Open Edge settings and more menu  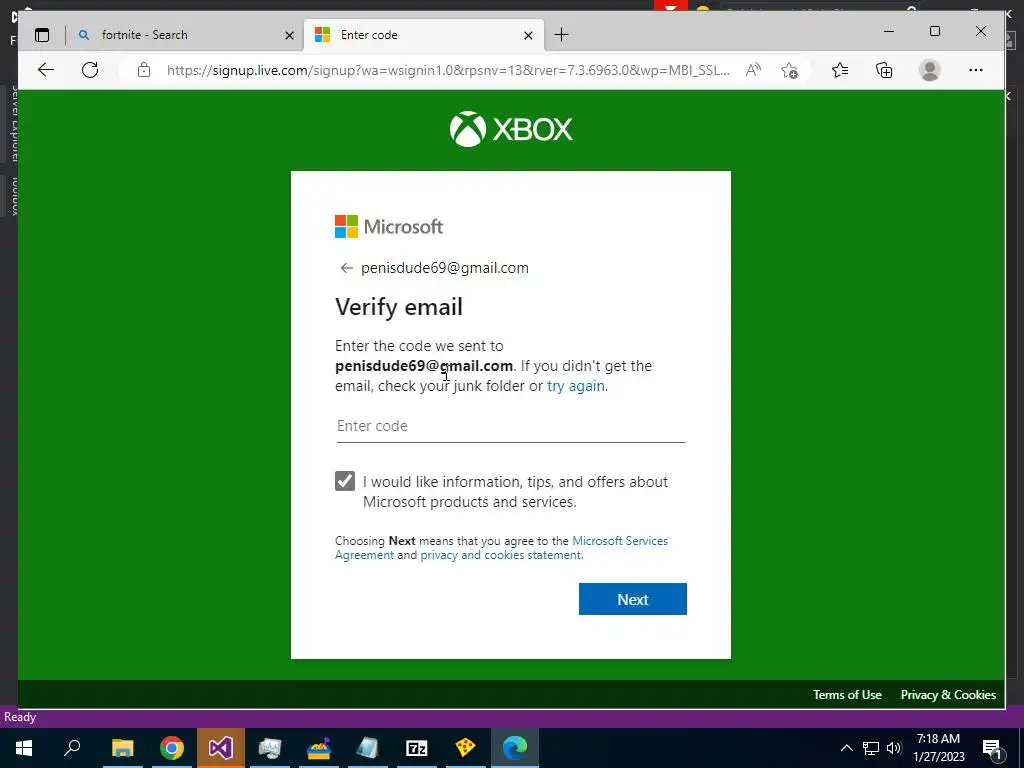point(976,70)
